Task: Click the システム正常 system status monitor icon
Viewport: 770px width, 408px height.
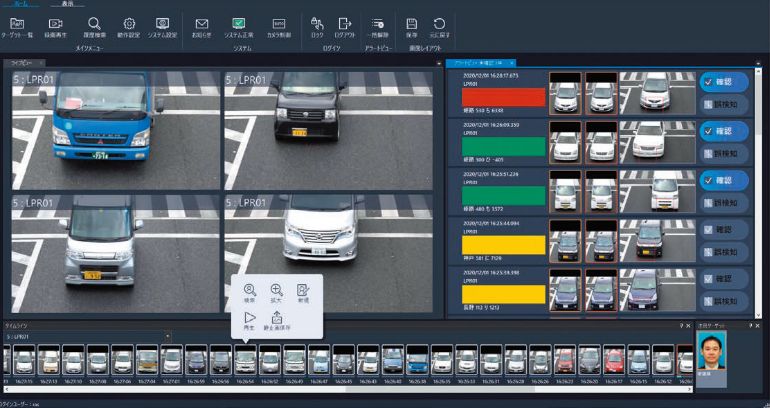Action: pyautogui.click(x=239, y=27)
